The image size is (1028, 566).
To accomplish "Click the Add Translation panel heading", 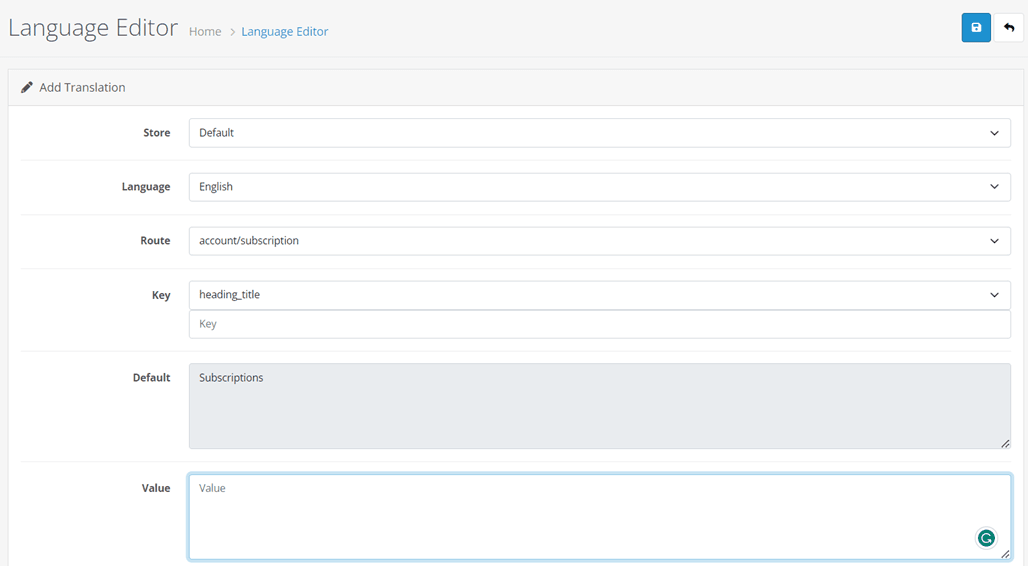I will (x=82, y=87).
